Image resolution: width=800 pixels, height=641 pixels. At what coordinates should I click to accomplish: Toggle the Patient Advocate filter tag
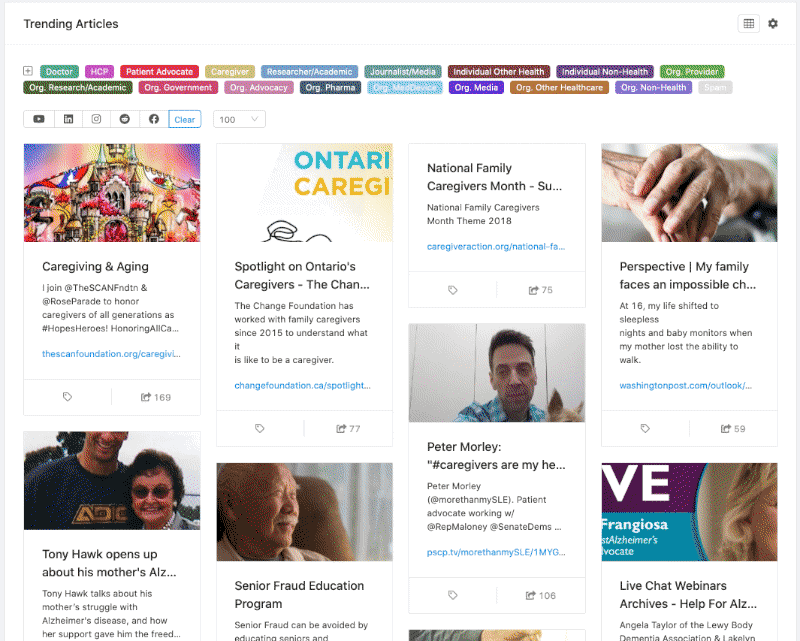[159, 71]
